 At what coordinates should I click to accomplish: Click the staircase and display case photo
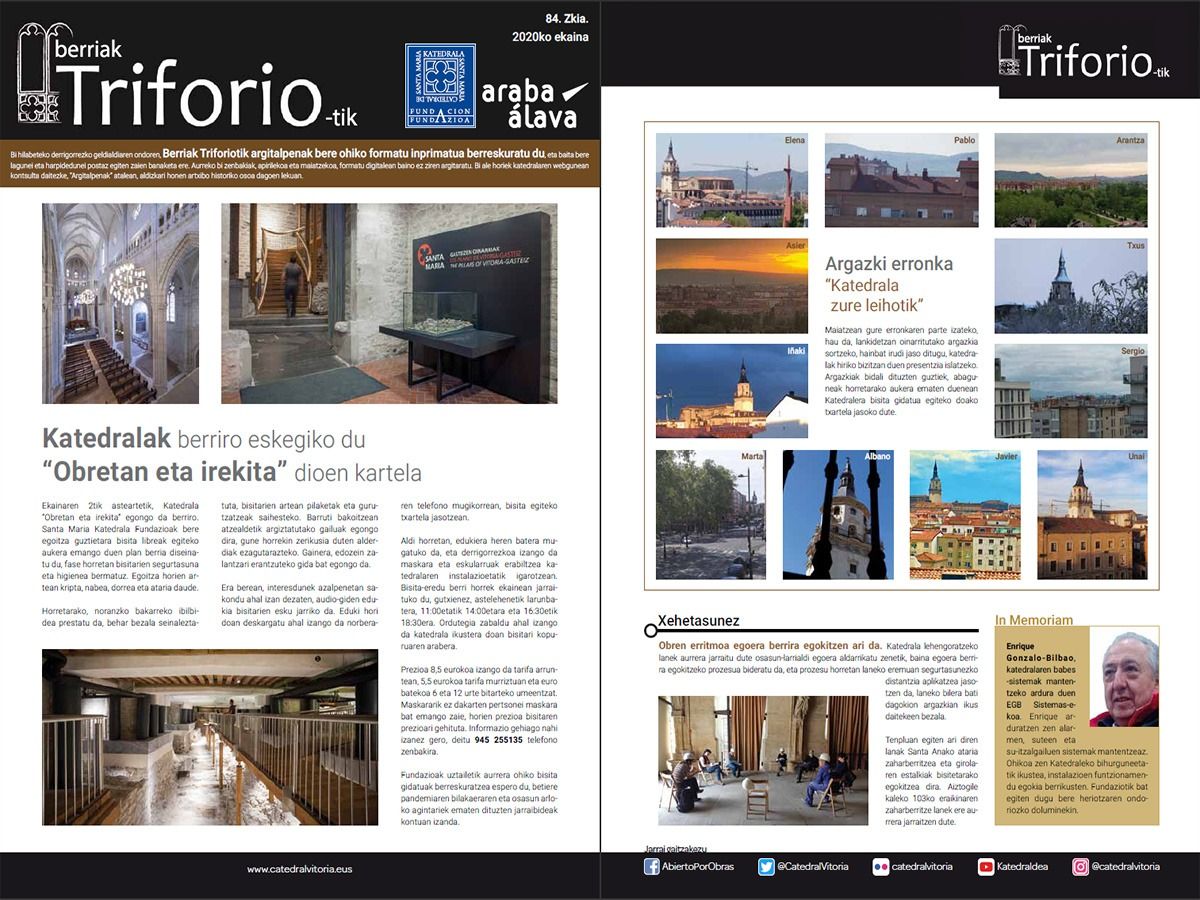[x=389, y=304]
